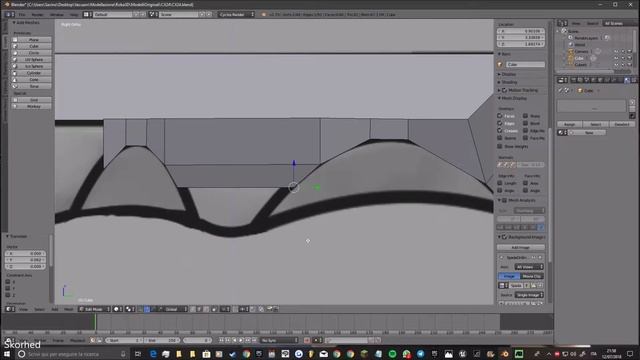This screenshot has width=640, height=360.
Task: Open the 3D View editor type icon
Action: tap(9, 309)
